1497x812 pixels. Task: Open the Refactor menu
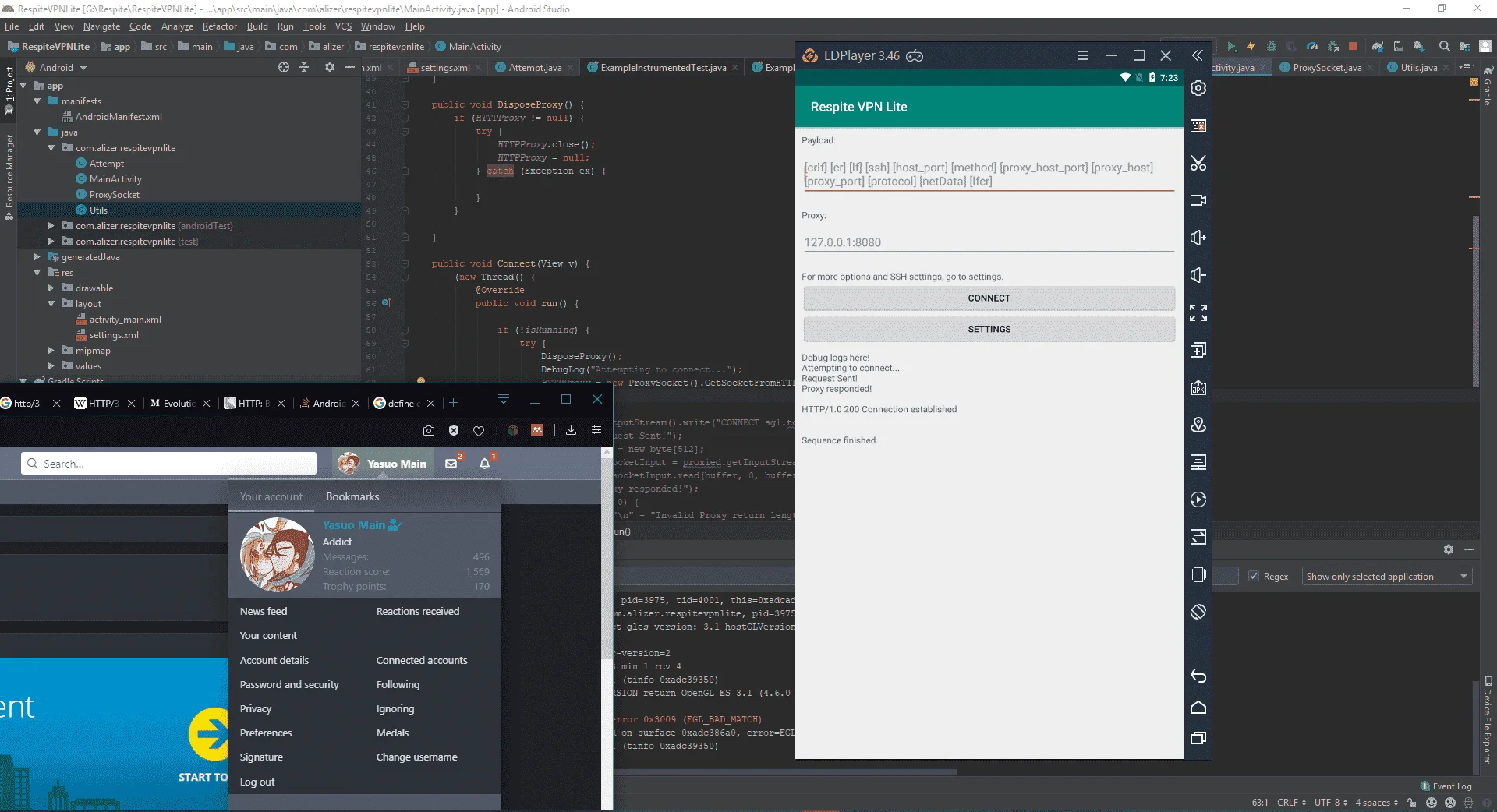219,26
